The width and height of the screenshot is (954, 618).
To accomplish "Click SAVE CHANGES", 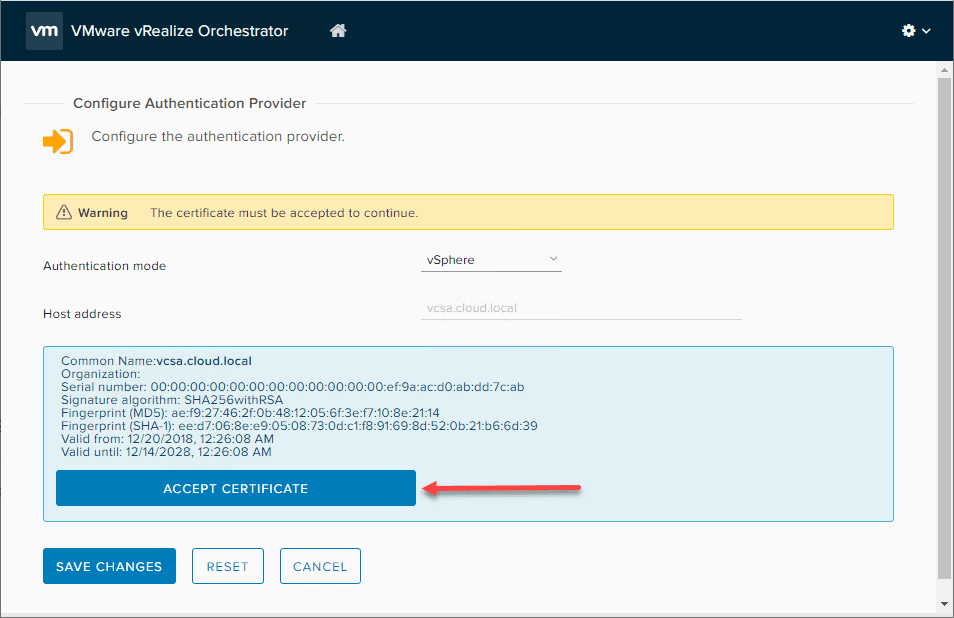I will pyautogui.click(x=109, y=566).
